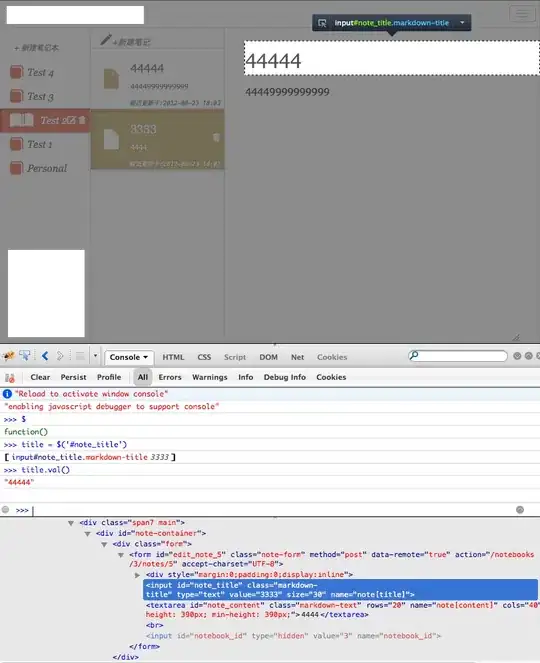
Task: Toggle the Firebug command line lines icon
Action: (x=80, y=356)
